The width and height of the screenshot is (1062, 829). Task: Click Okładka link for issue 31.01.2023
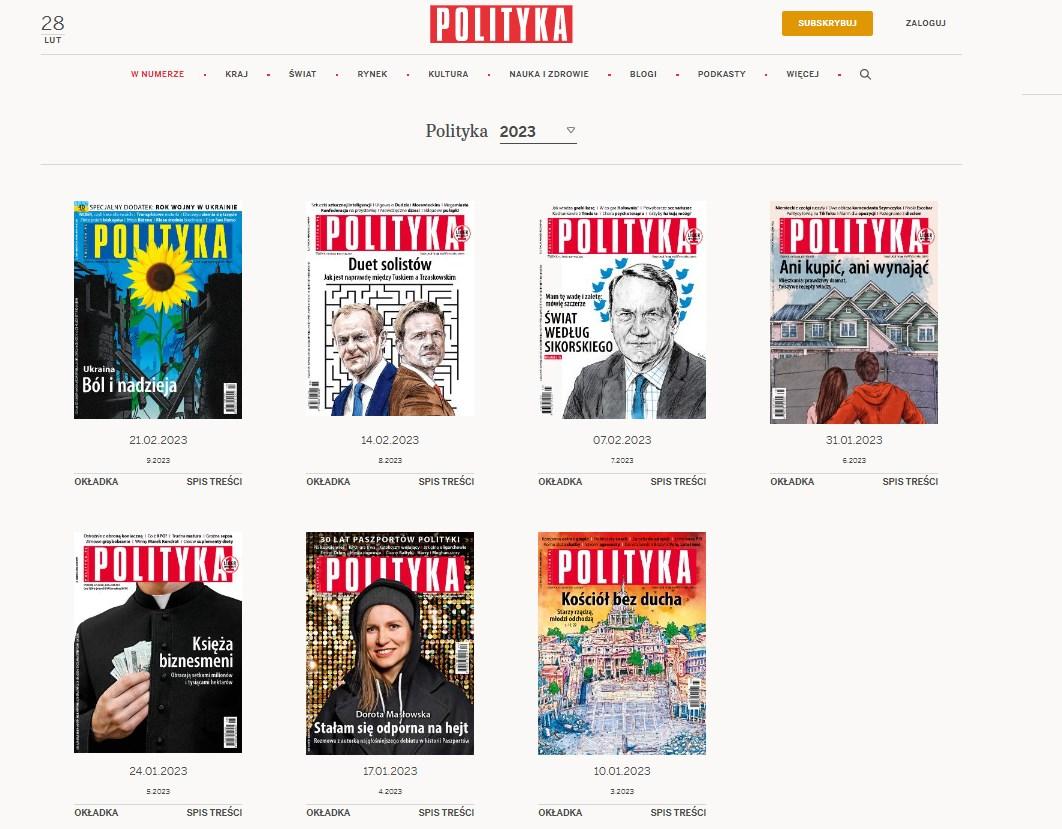[792, 482]
